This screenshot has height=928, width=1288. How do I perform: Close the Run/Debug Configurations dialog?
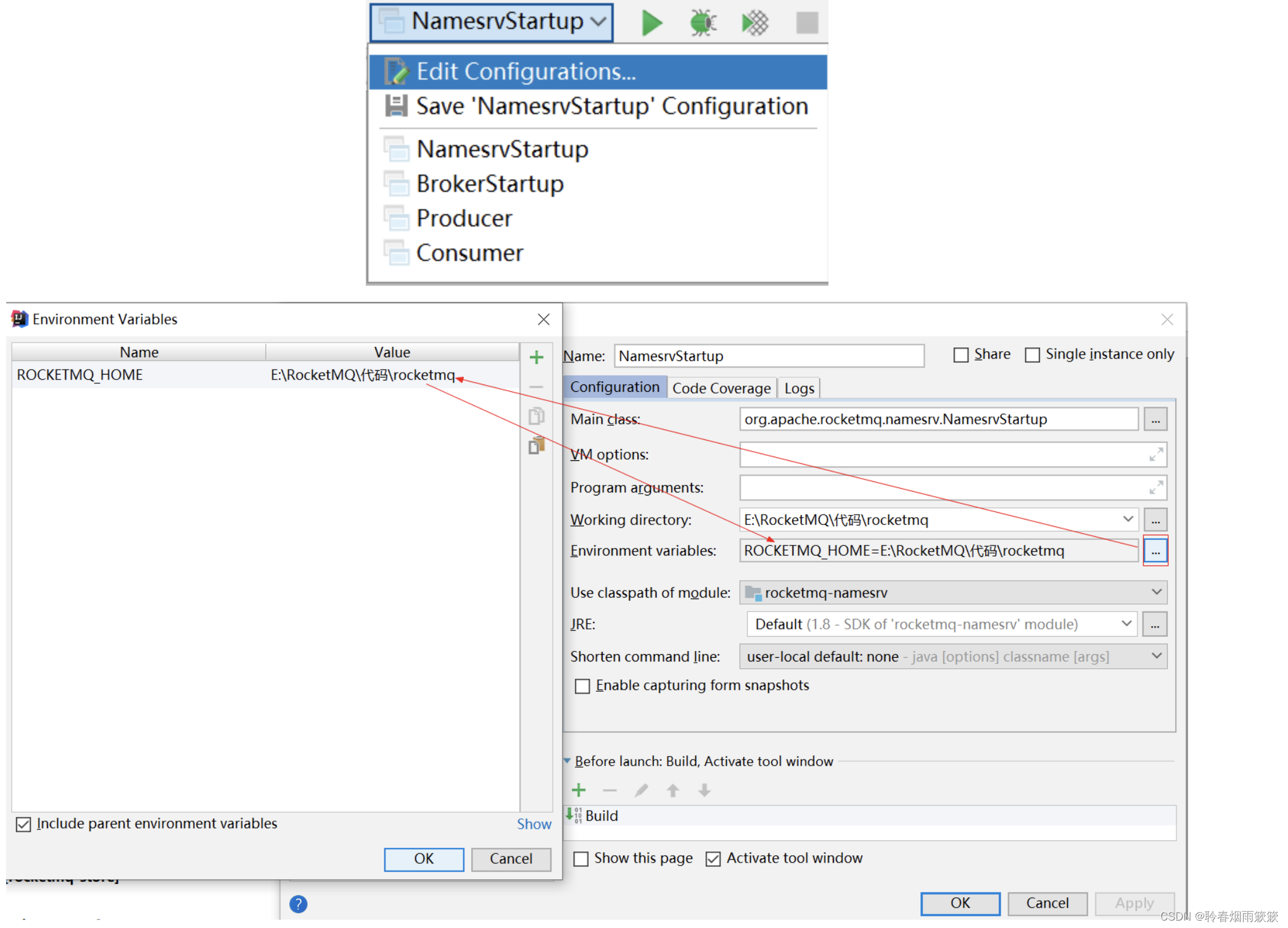pyautogui.click(x=1167, y=319)
